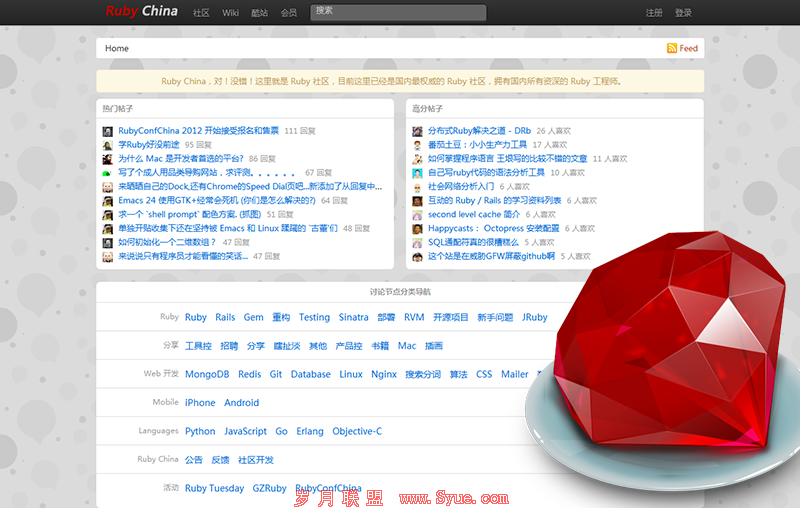Click avatar beside shell prompt post
Viewport: 800px width, 508px height.
click(107, 215)
